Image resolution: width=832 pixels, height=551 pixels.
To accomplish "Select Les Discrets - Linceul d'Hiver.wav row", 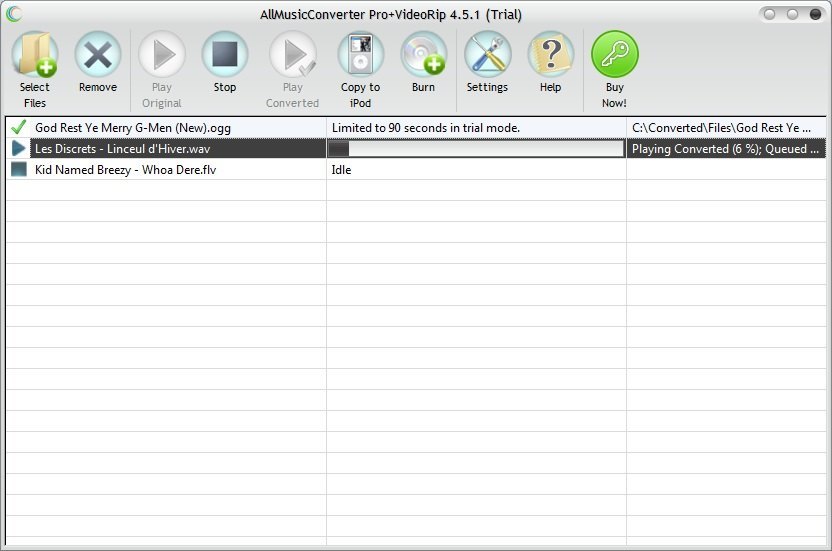I will tap(416, 148).
